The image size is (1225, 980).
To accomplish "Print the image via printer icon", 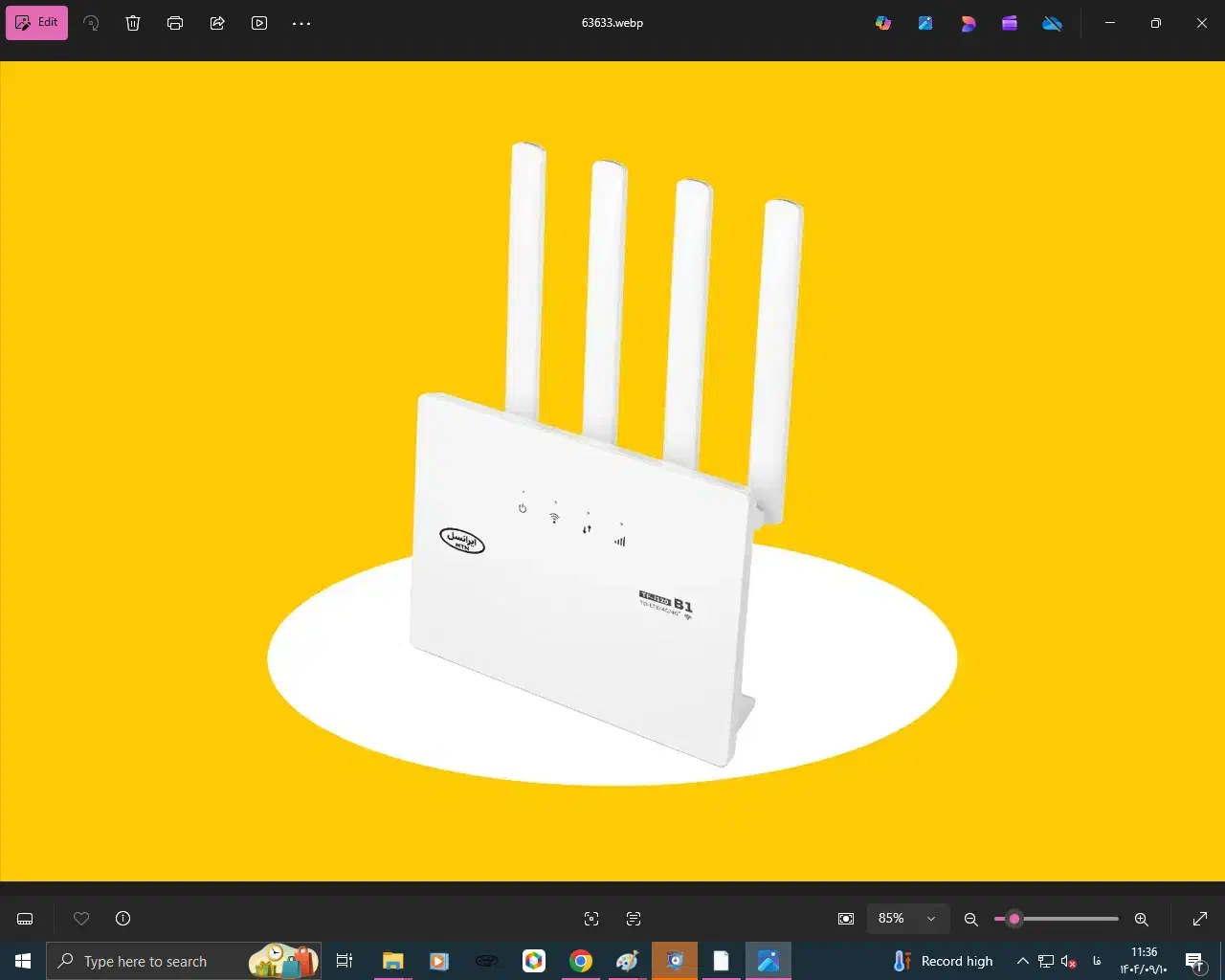I will tap(175, 23).
